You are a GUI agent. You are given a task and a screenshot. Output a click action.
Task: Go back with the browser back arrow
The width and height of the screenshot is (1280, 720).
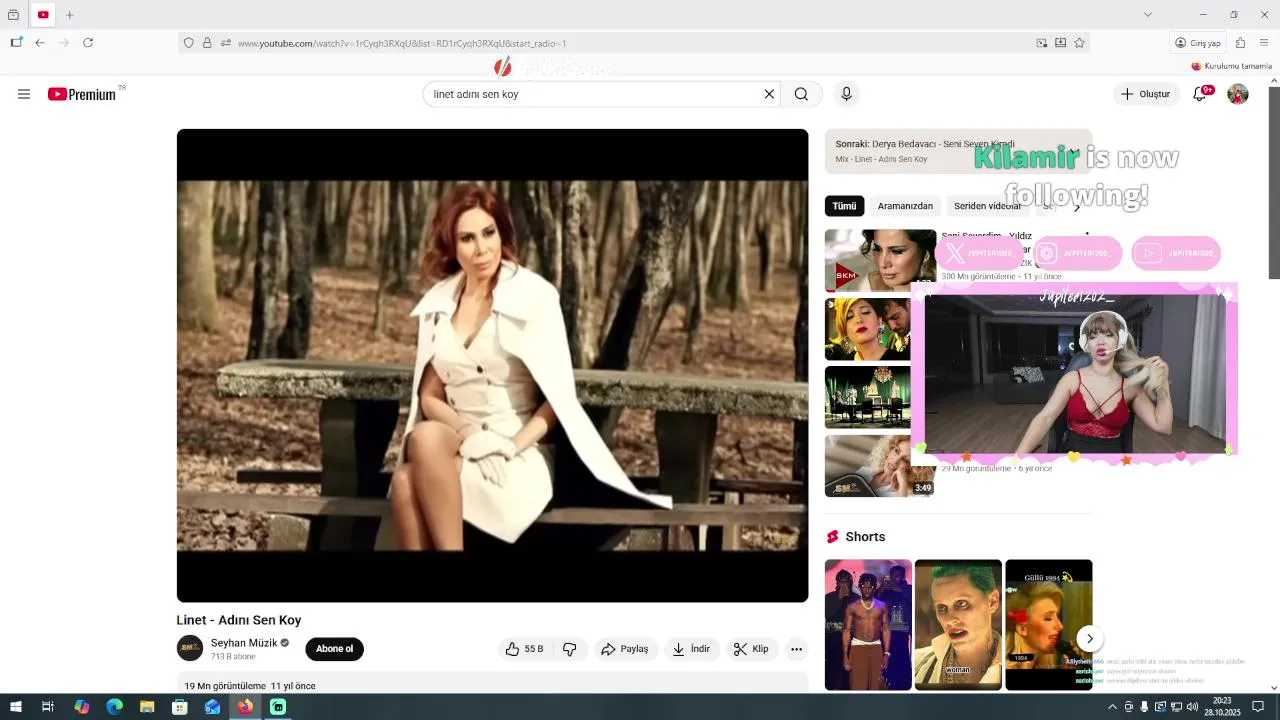40,43
